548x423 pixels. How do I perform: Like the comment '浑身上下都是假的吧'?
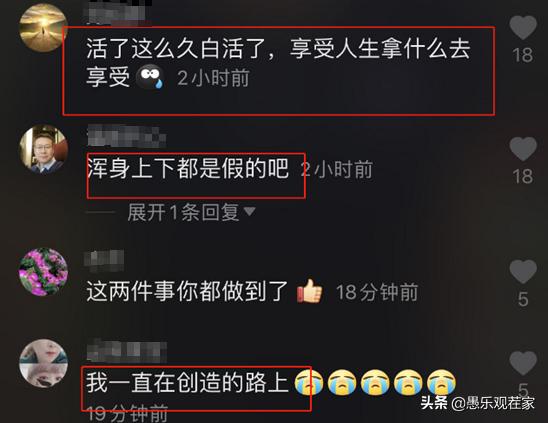(x=523, y=149)
